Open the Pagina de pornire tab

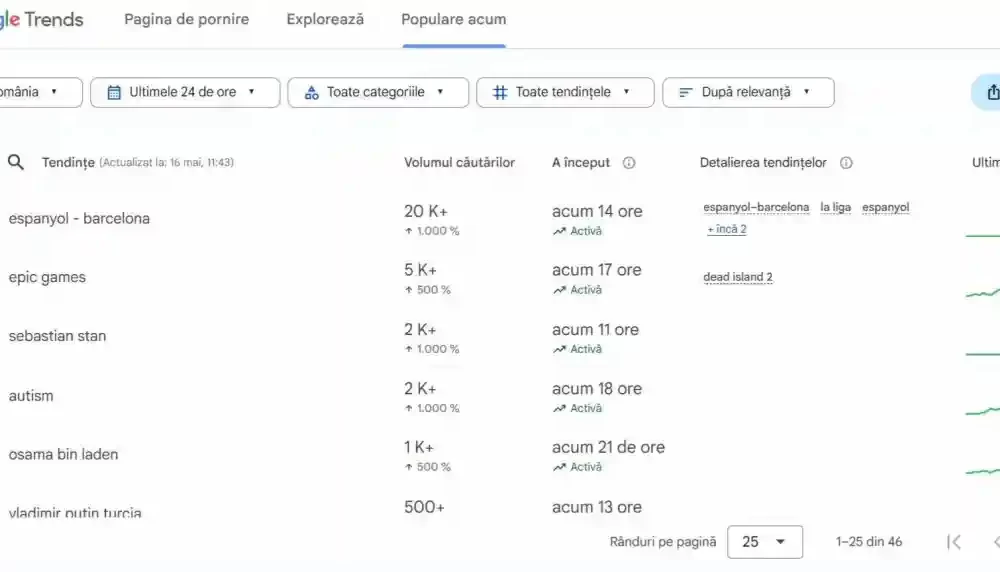[x=186, y=19]
